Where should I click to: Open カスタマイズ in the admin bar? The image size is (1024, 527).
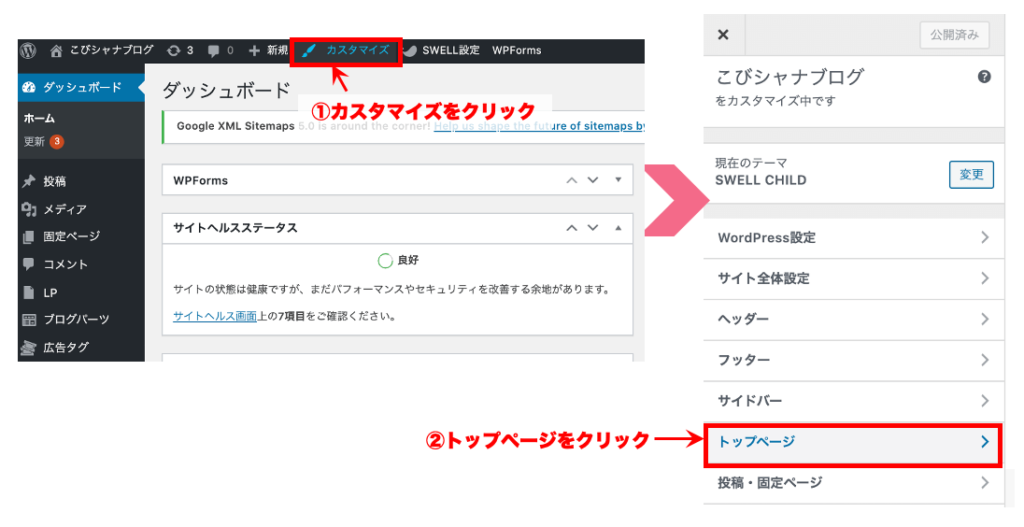pyautogui.click(x=357, y=50)
